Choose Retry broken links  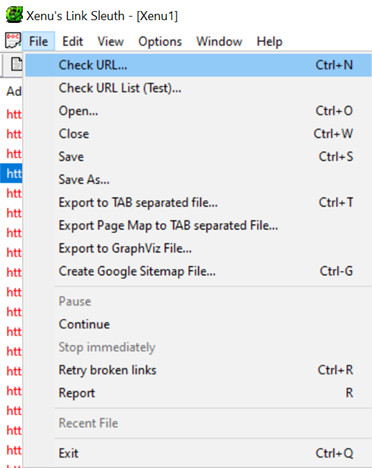[198, 370]
